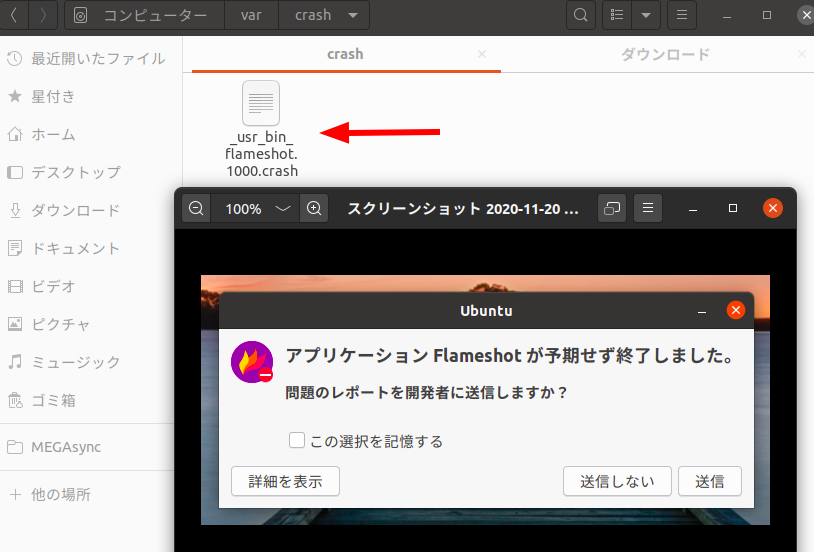Close the image viewer window

pyautogui.click(x=773, y=208)
